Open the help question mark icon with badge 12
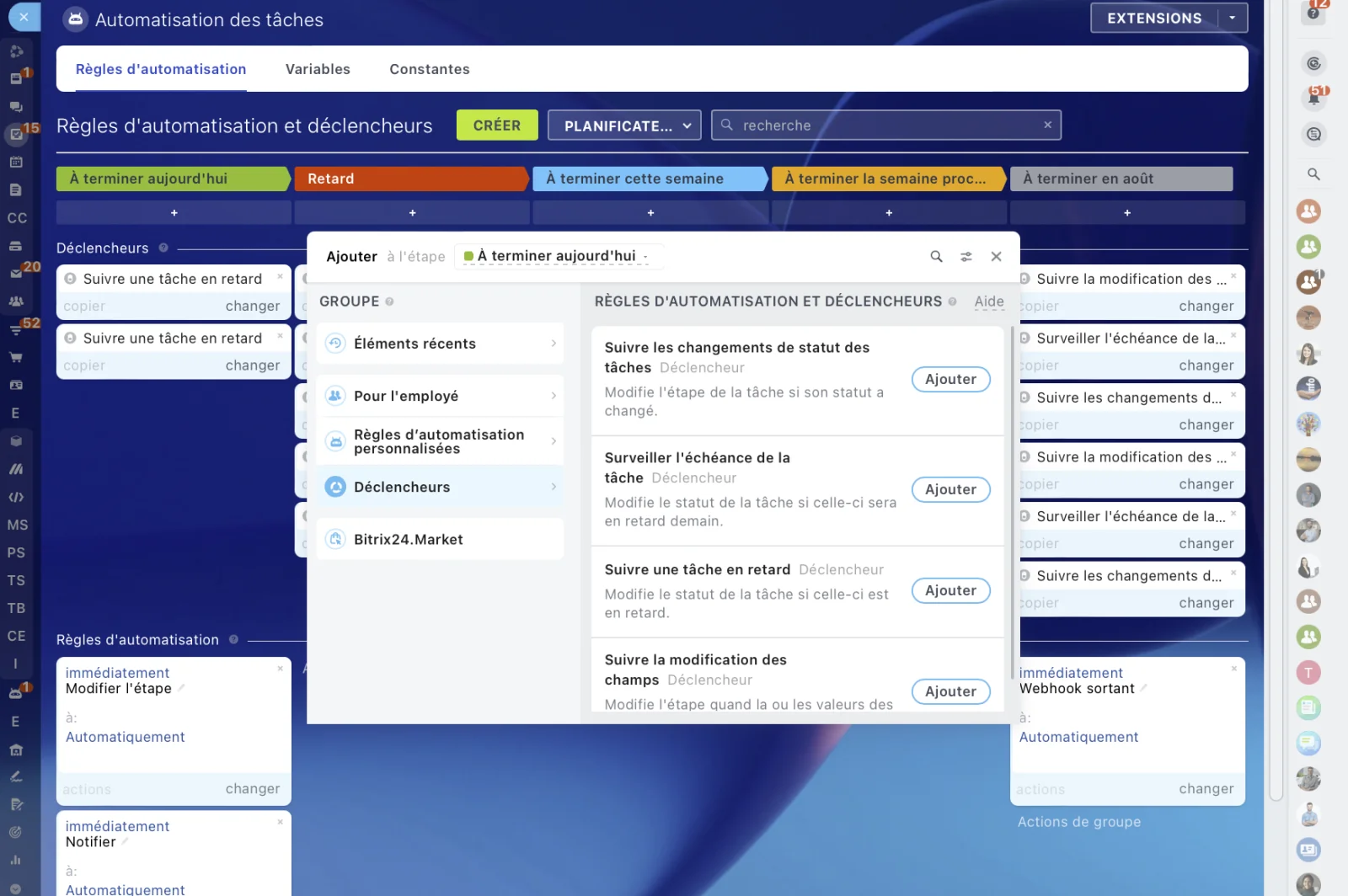The width and height of the screenshot is (1348, 896). 1313,13
